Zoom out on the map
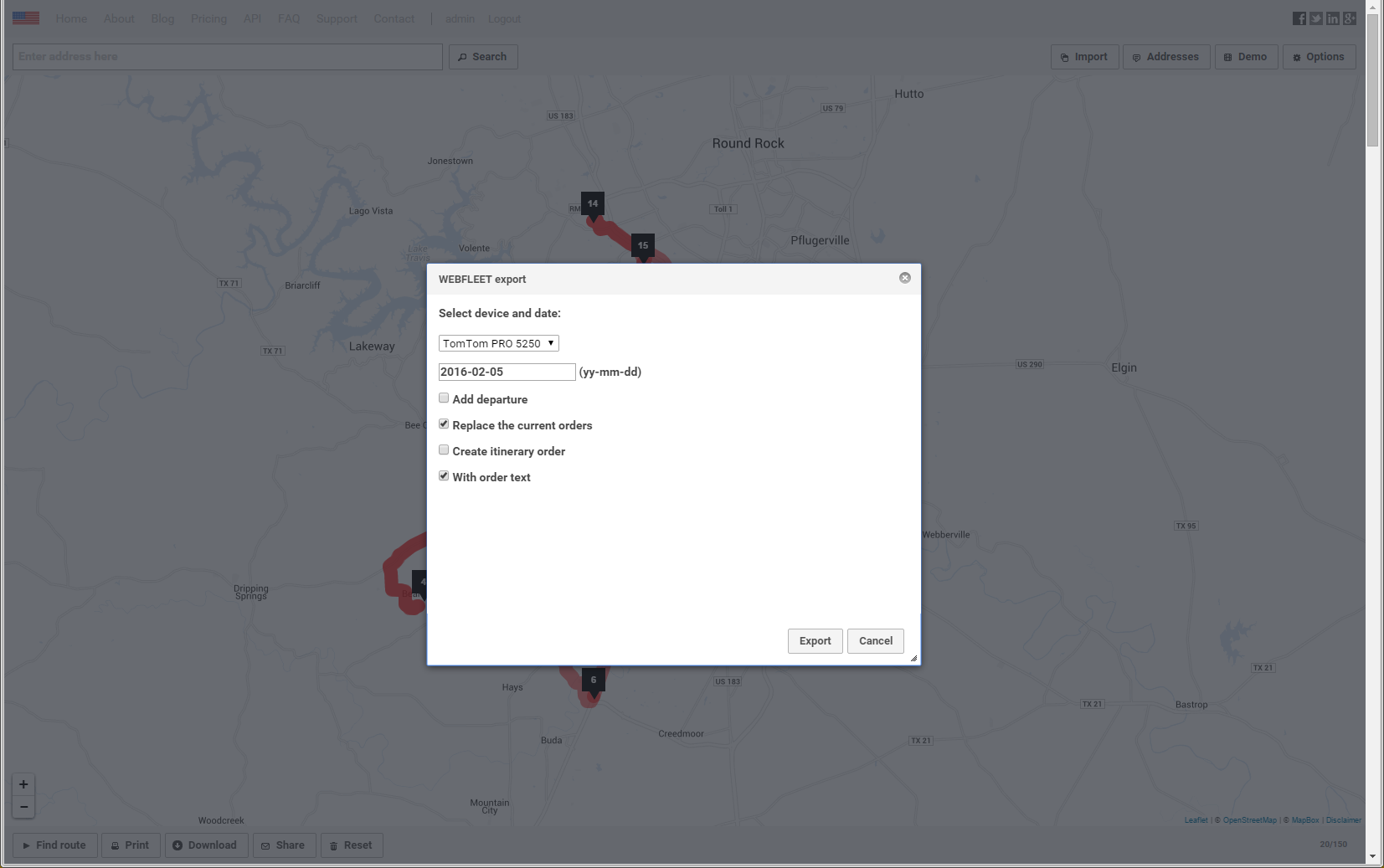 click(23, 807)
